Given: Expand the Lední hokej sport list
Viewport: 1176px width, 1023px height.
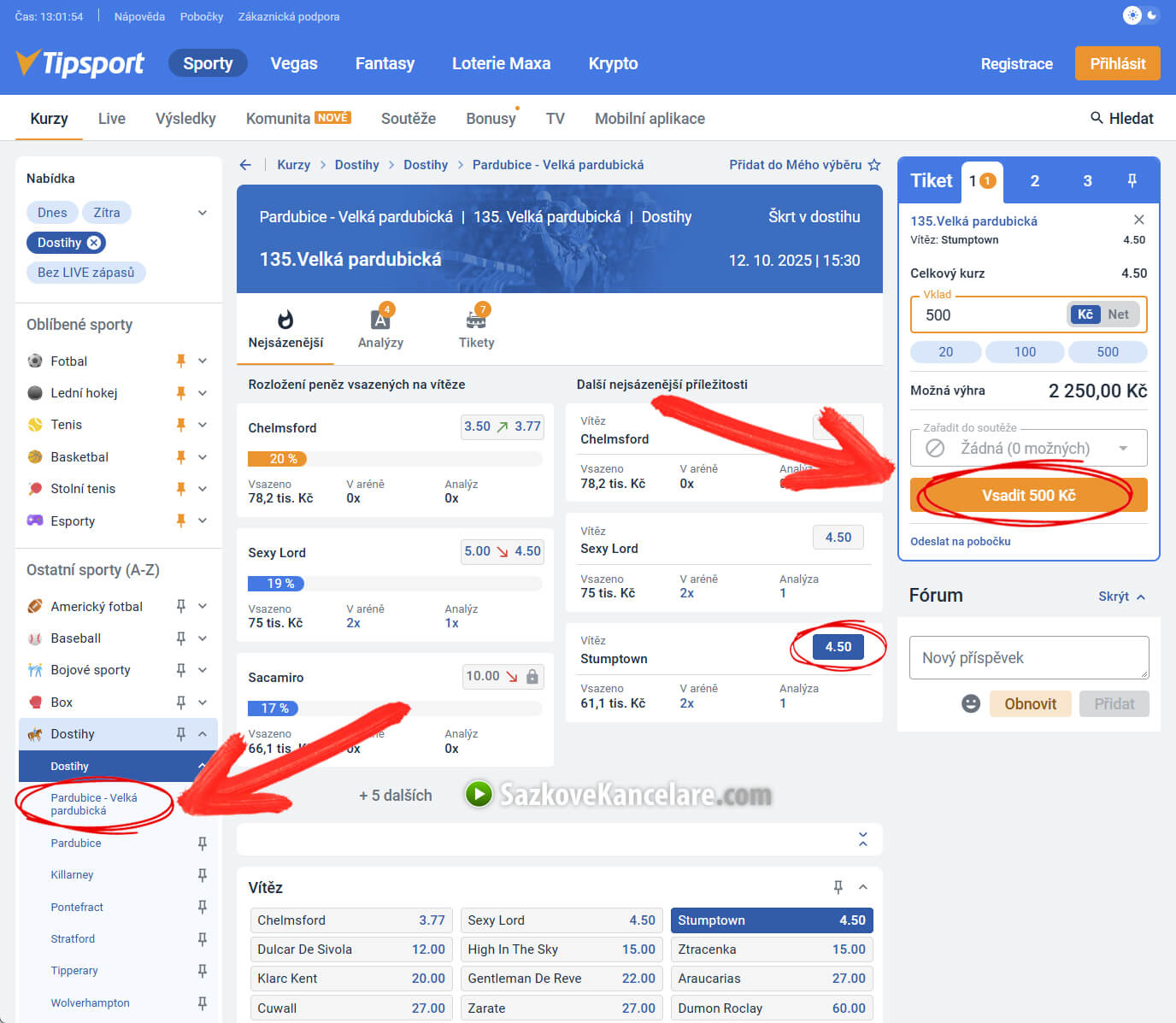Looking at the screenshot, I should pyautogui.click(x=203, y=393).
